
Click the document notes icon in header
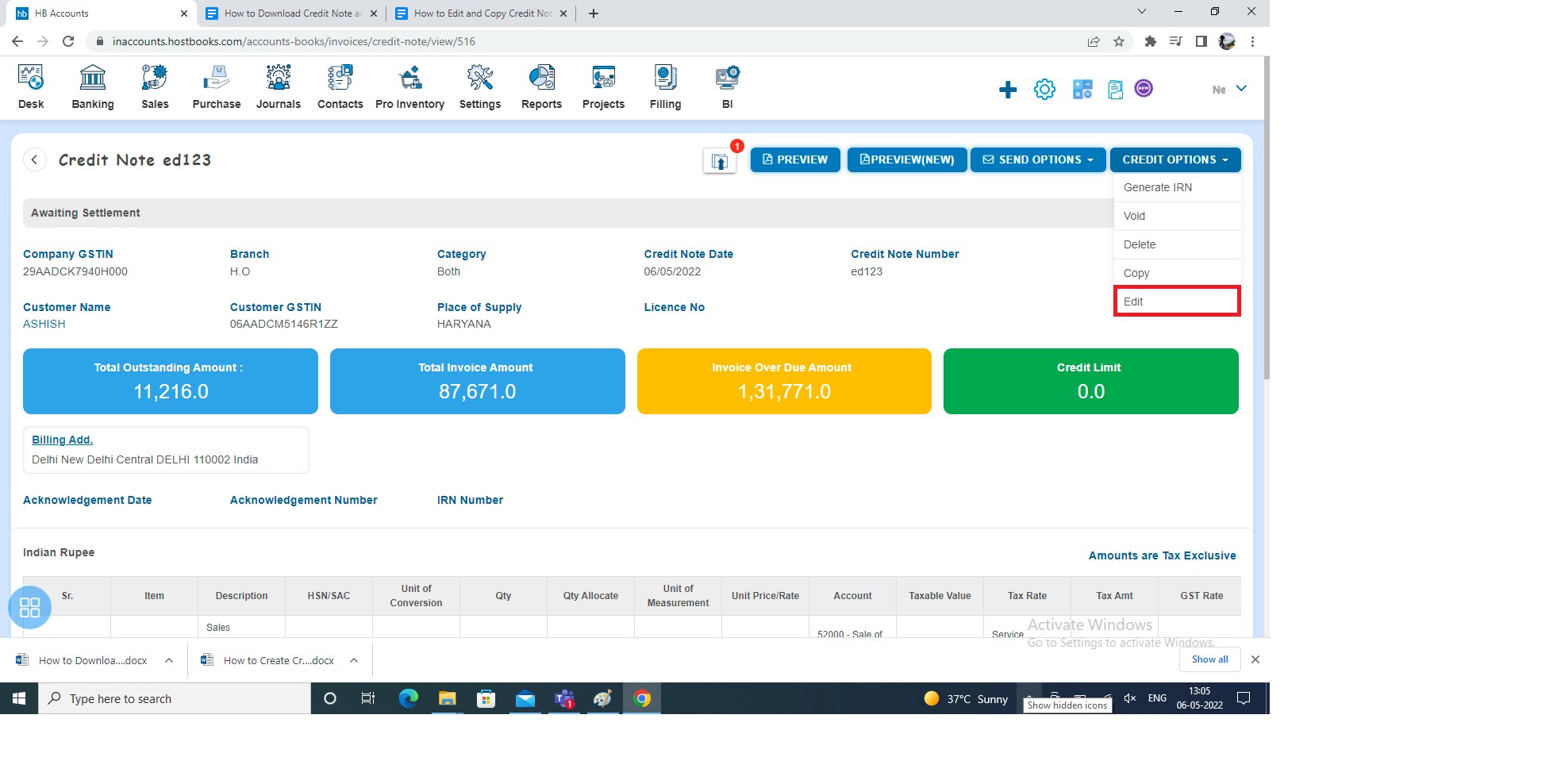(x=1115, y=90)
